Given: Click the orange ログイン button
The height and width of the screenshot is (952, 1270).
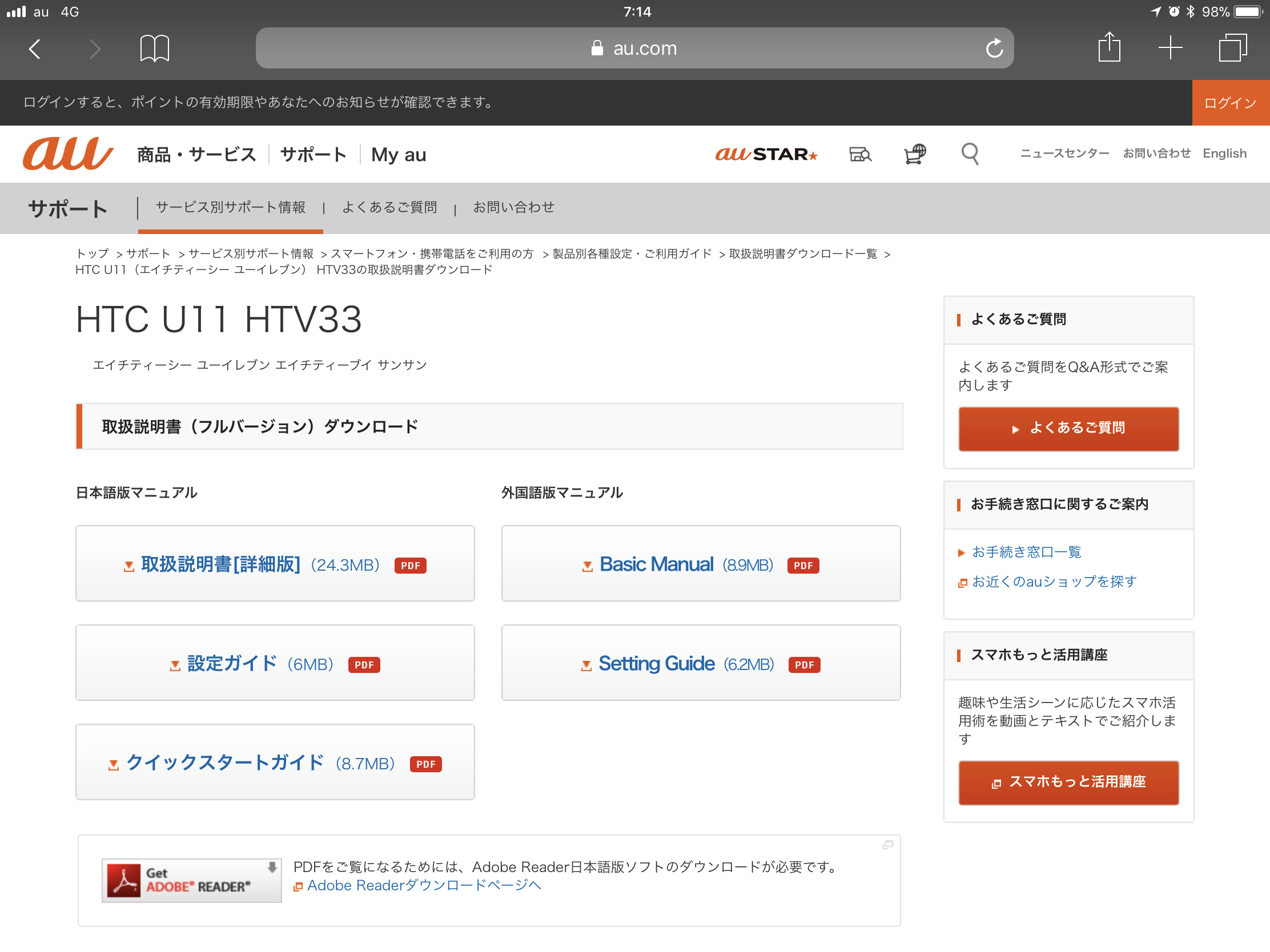Looking at the screenshot, I should tap(1231, 103).
